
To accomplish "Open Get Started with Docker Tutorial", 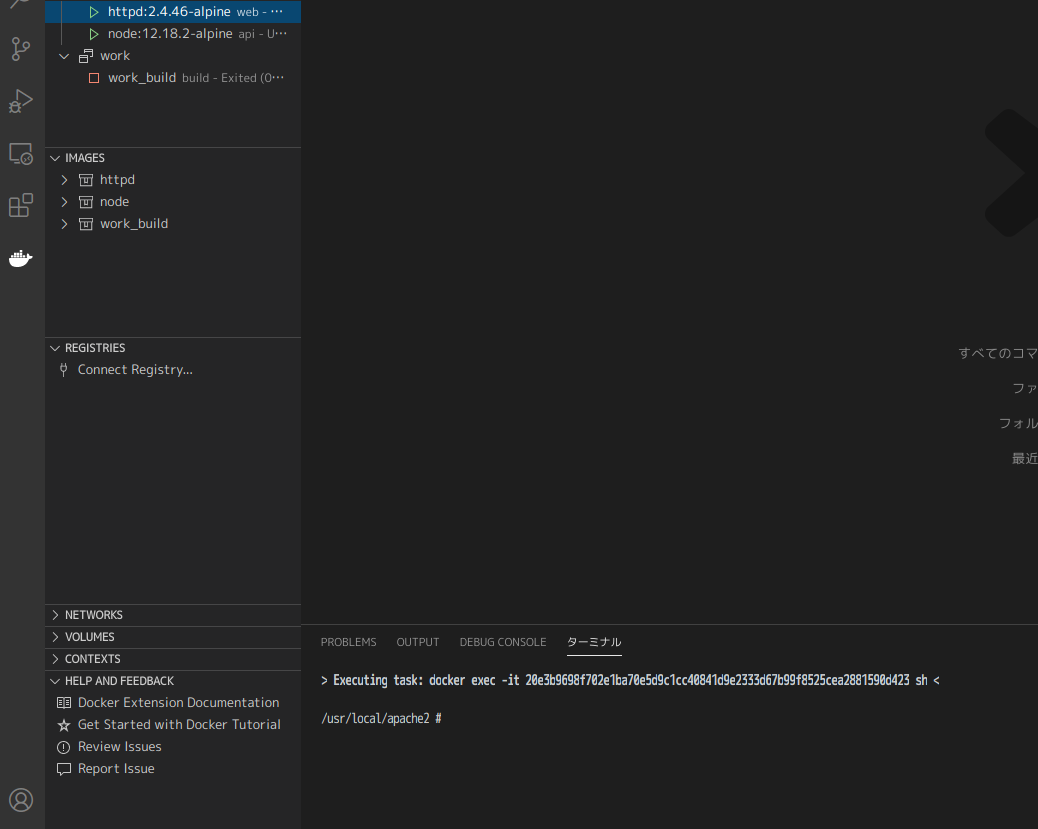I will [x=179, y=725].
